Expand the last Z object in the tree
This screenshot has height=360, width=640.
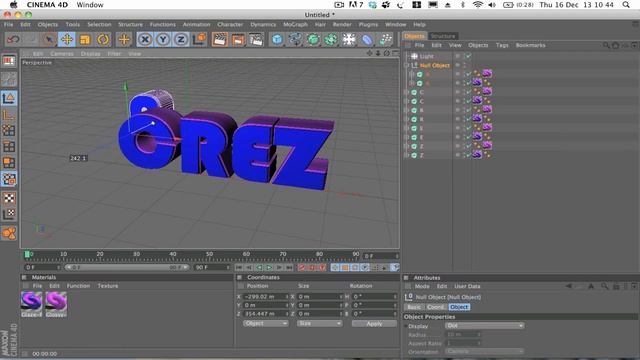(x=407, y=155)
